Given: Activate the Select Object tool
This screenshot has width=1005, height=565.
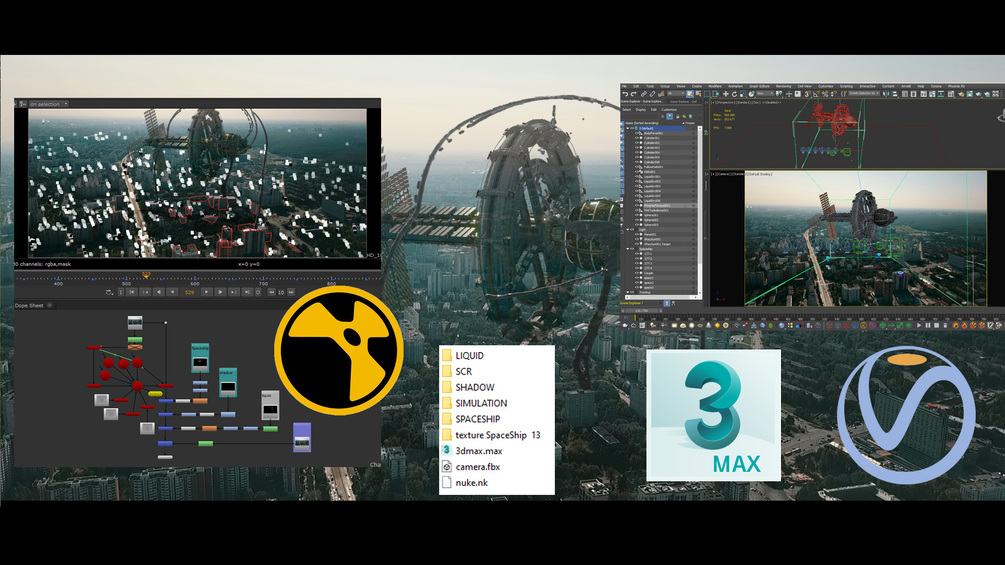Looking at the screenshot, I should click(x=690, y=94).
